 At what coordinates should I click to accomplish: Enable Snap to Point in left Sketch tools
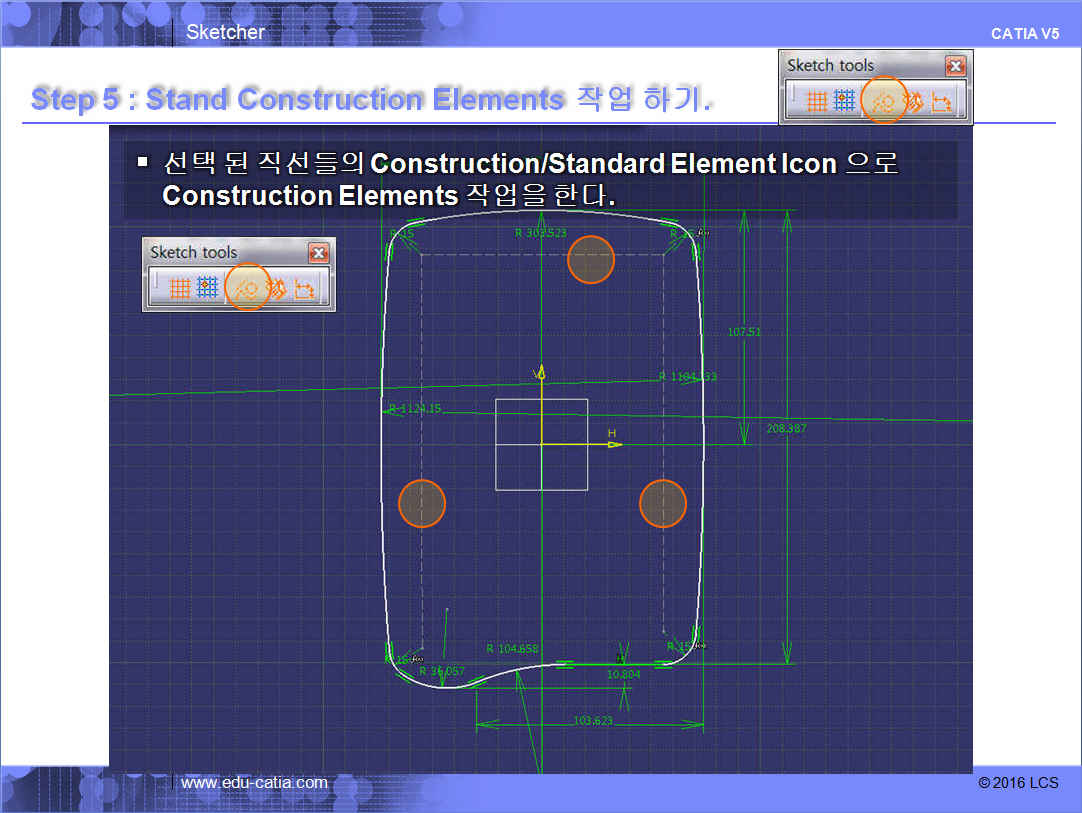click(207, 289)
